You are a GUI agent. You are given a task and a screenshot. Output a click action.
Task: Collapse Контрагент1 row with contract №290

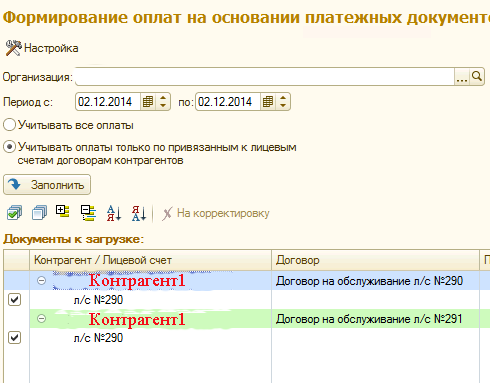click(41, 281)
